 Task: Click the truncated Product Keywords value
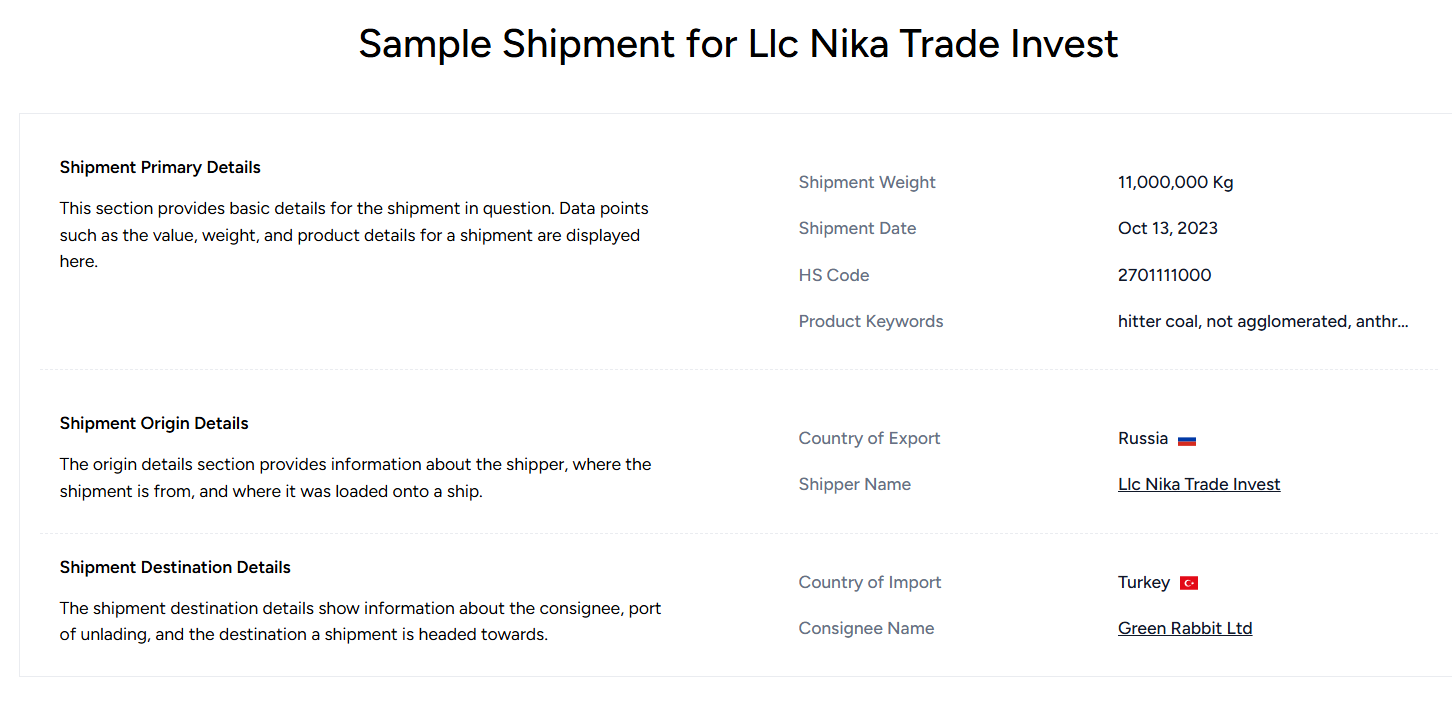[x=1263, y=321]
